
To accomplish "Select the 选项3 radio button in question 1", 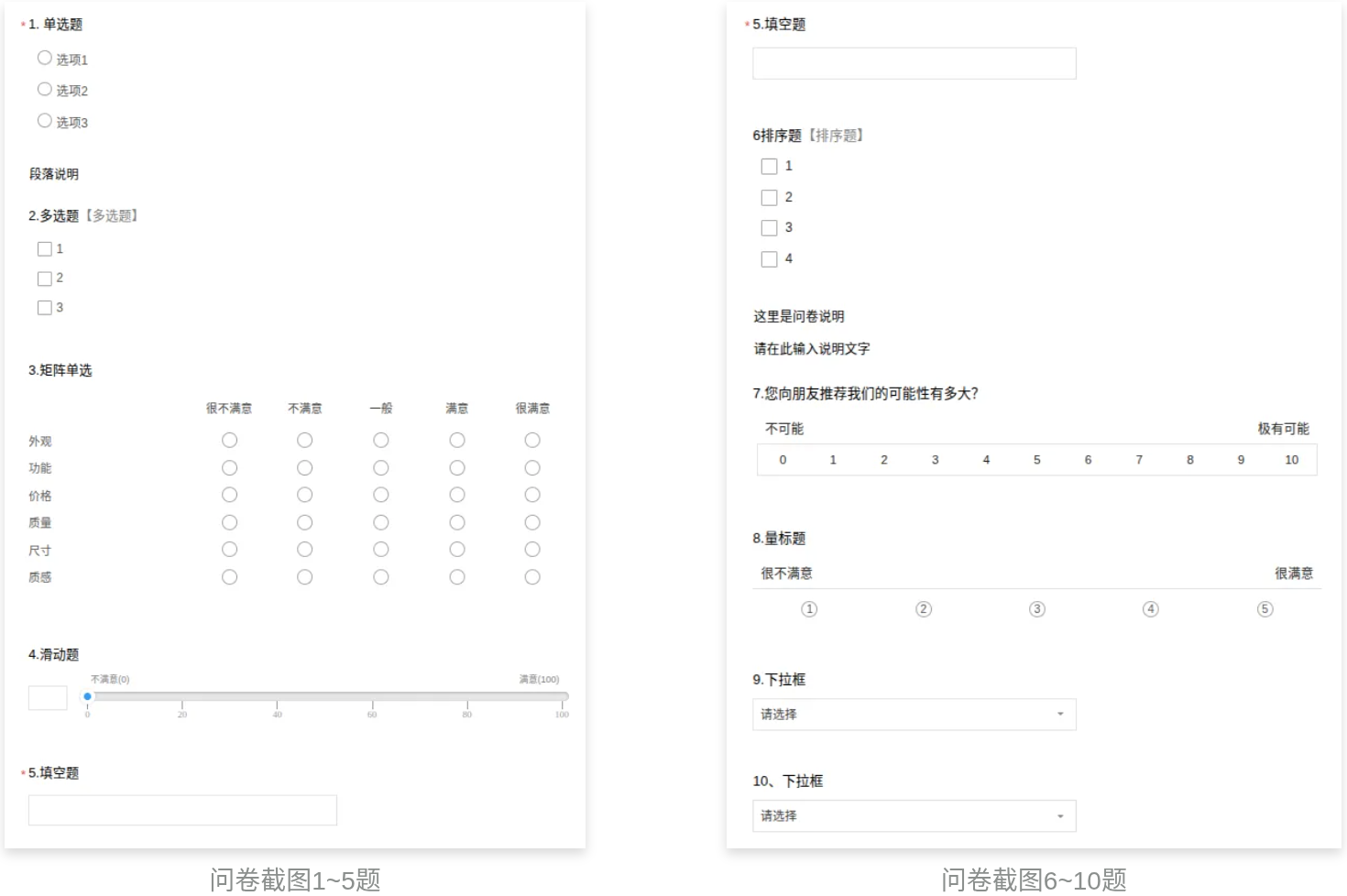I will (45, 120).
